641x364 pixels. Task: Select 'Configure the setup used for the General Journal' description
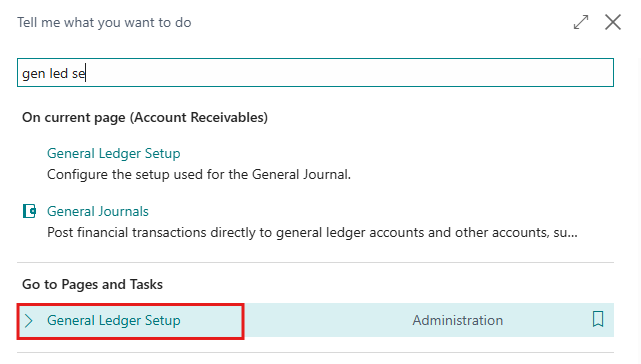pyautogui.click(x=199, y=175)
